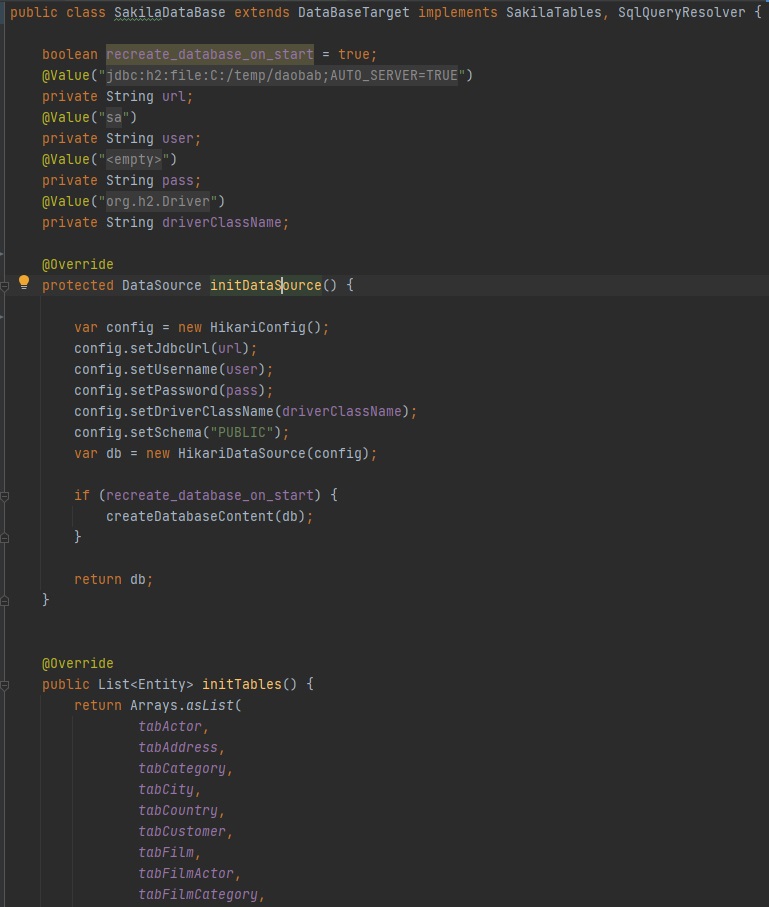The width and height of the screenshot is (769, 907).
Task: Click tabFilmActor in the list
Action: coord(186,873)
